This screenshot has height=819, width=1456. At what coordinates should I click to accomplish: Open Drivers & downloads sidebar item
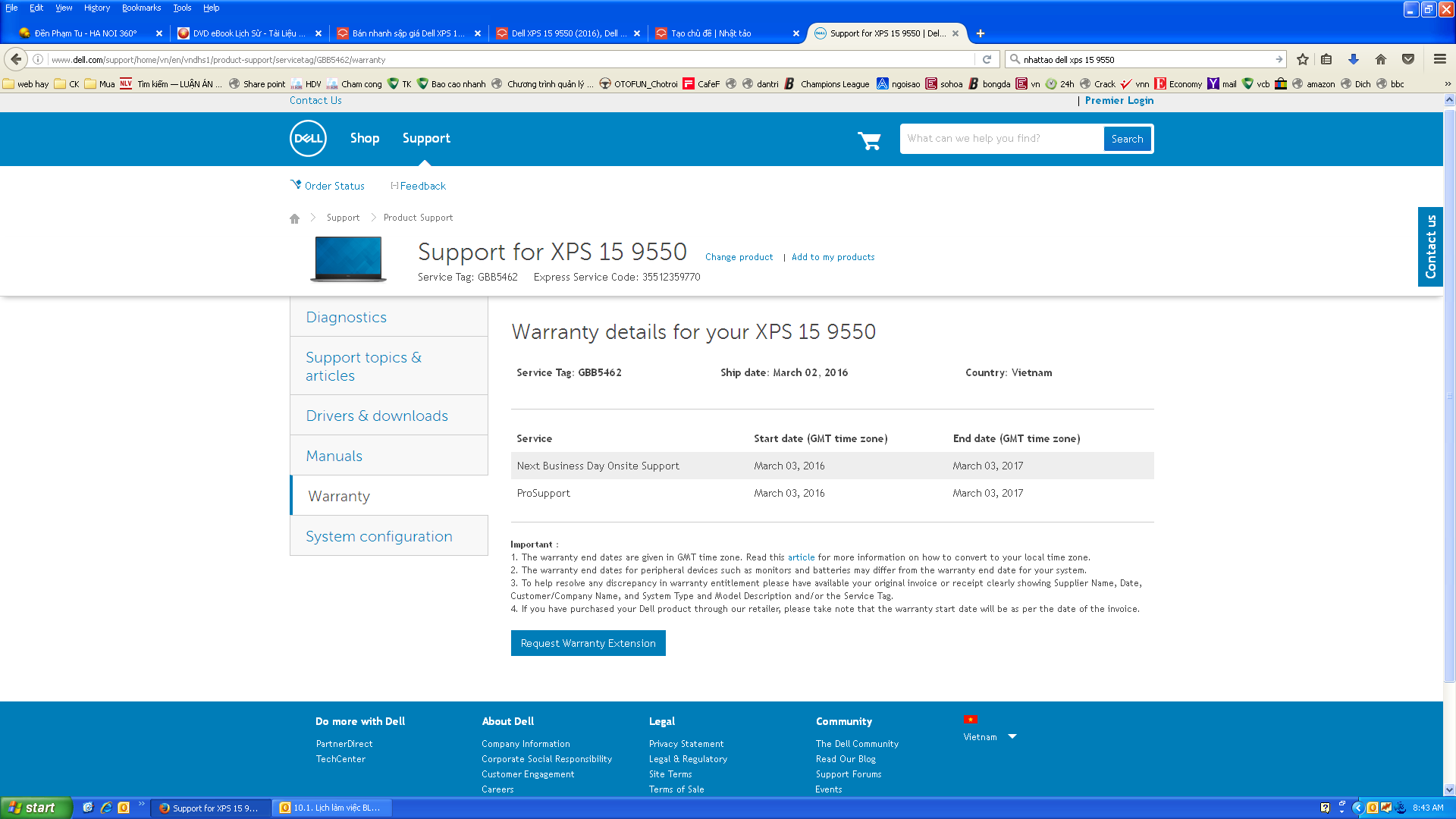[389, 416]
